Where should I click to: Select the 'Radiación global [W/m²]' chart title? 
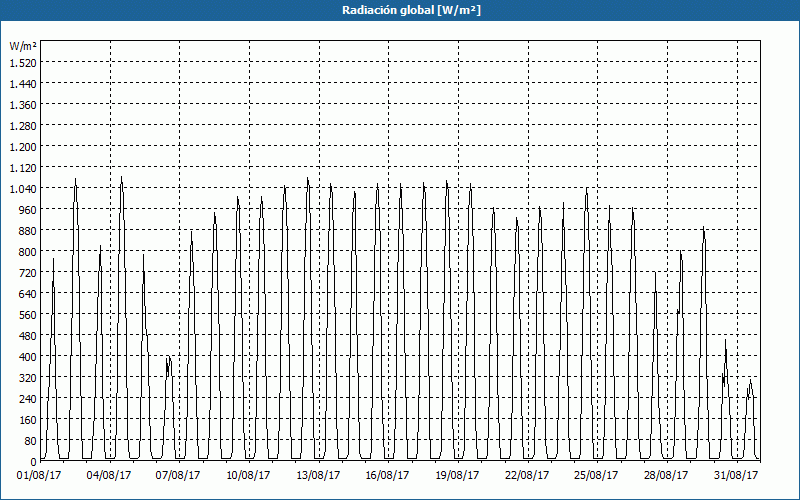[x=411, y=10]
